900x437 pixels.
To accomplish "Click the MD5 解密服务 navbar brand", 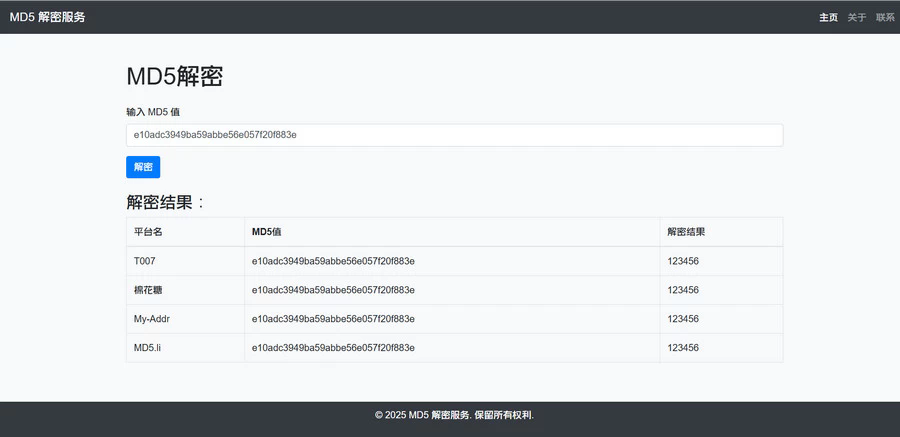I will coord(47,17).
